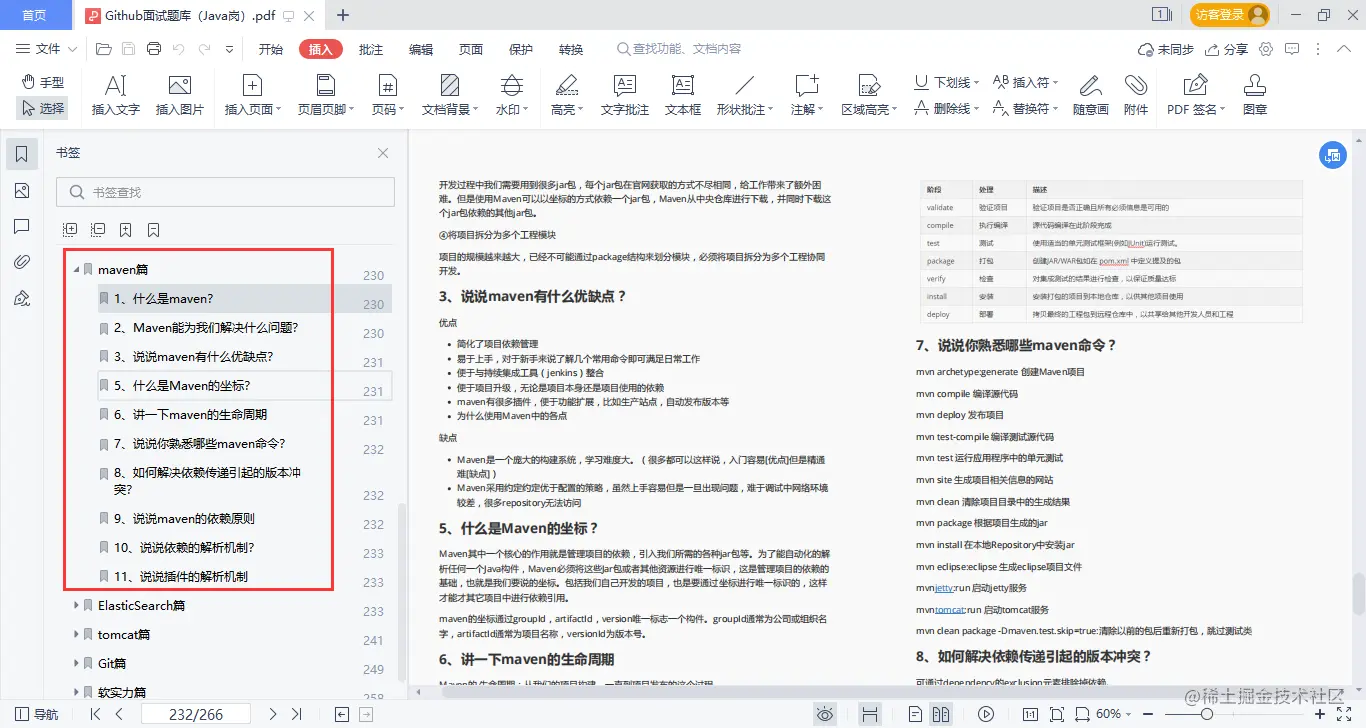This screenshot has width=1366, height=728.
Task: Switch to the 批注 ribbon tab
Action: tap(370, 48)
